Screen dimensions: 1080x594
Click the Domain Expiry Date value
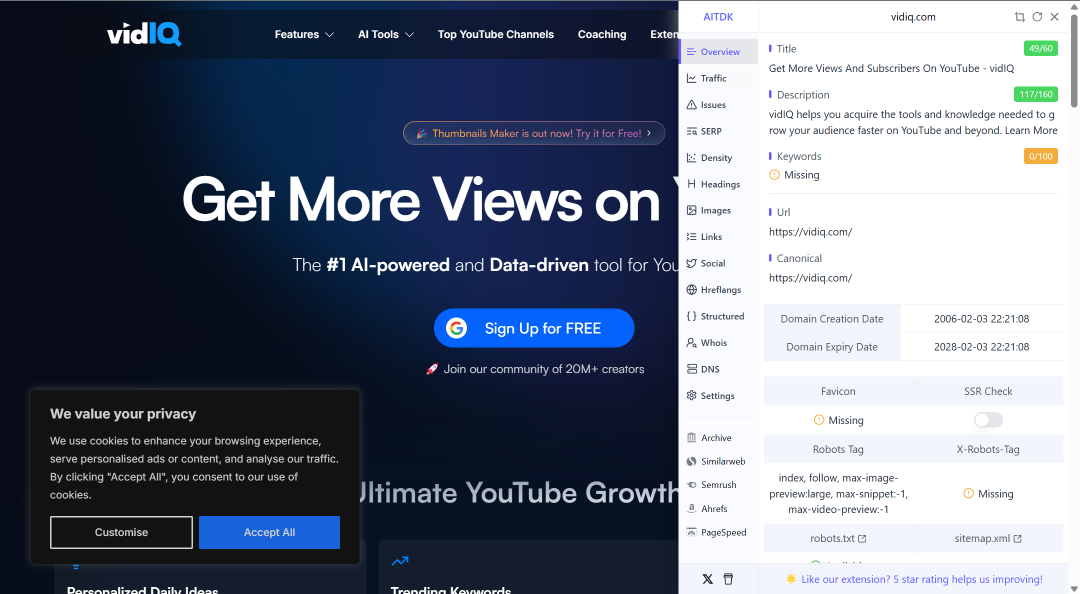(x=982, y=347)
